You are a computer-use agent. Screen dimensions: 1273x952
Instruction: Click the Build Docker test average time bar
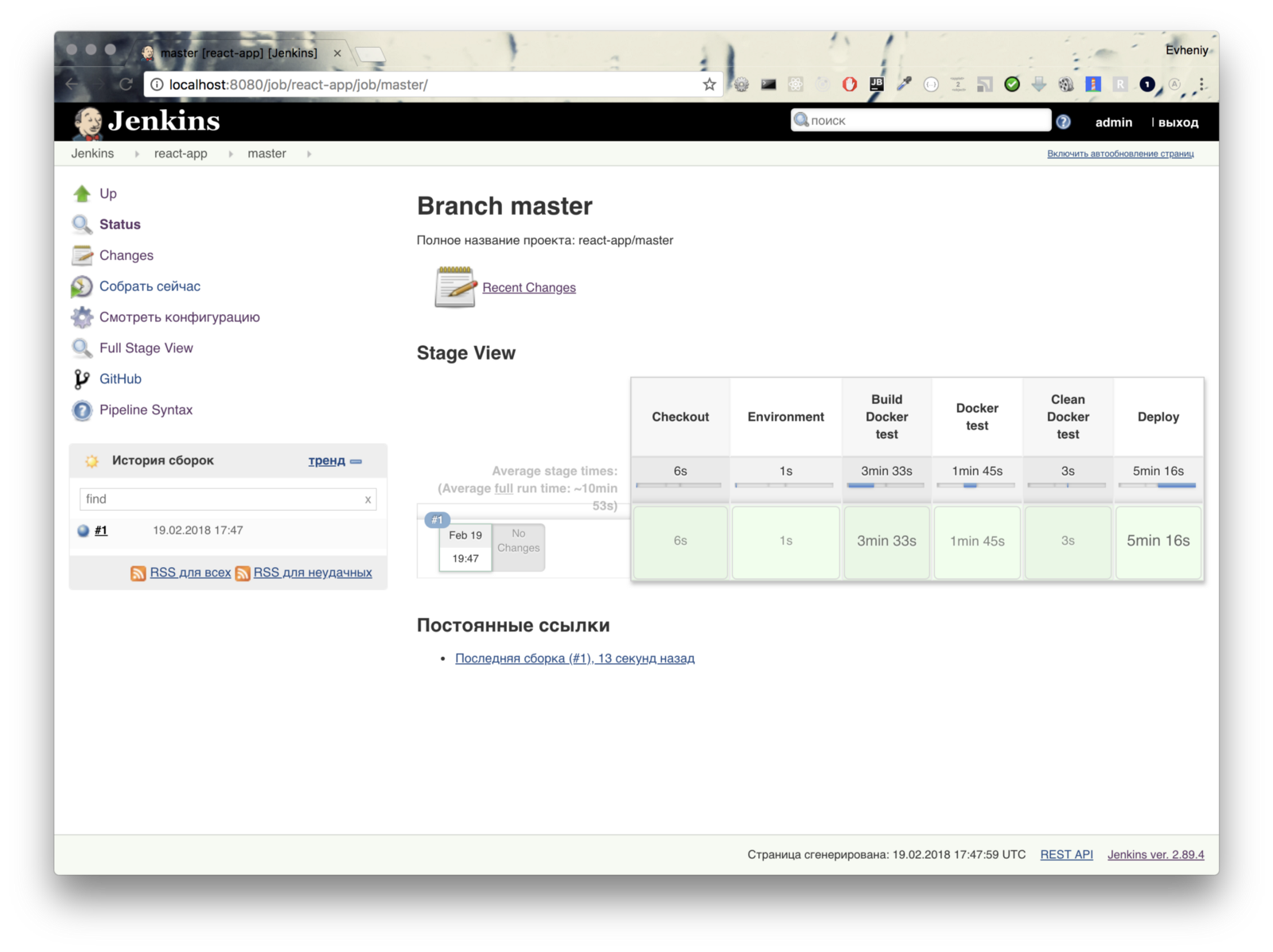pyautogui.click(x=886, y=485)
